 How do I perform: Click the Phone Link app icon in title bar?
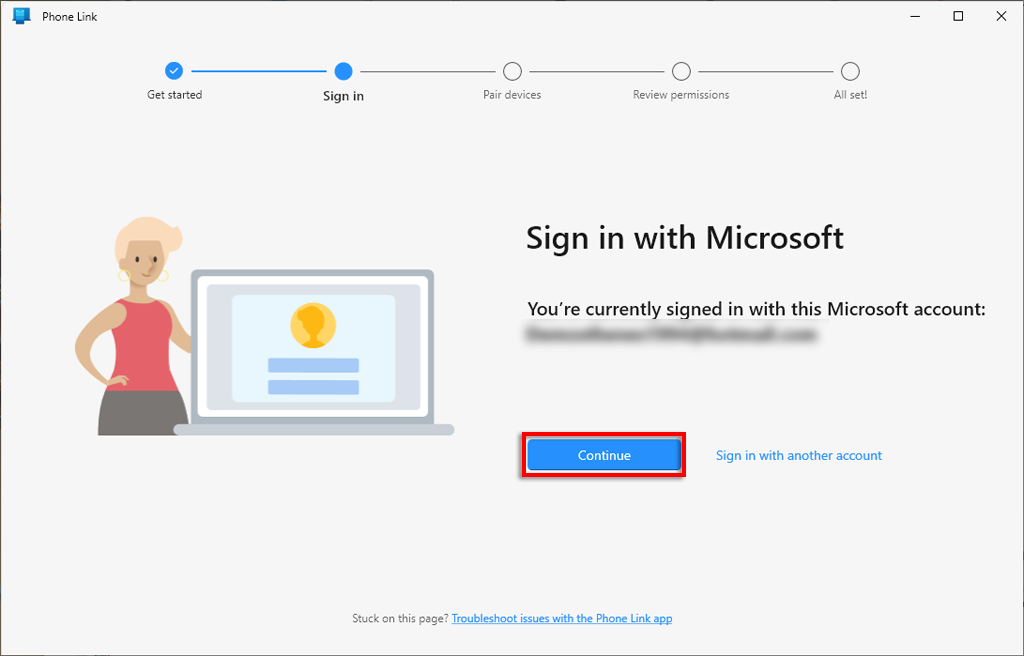(x=22, y=16)
